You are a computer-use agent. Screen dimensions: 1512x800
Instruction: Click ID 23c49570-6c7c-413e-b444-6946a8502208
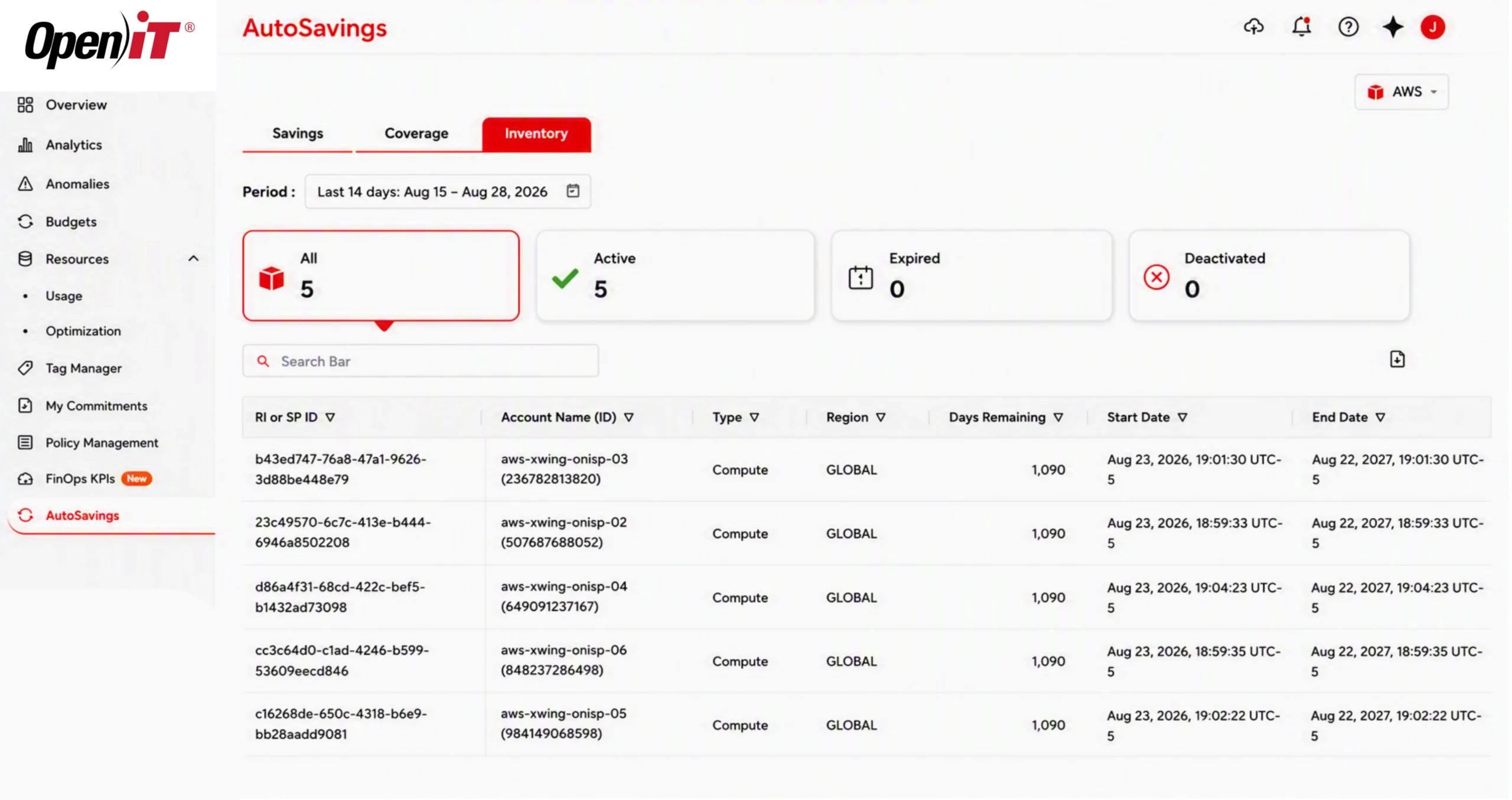coord(343,532)
